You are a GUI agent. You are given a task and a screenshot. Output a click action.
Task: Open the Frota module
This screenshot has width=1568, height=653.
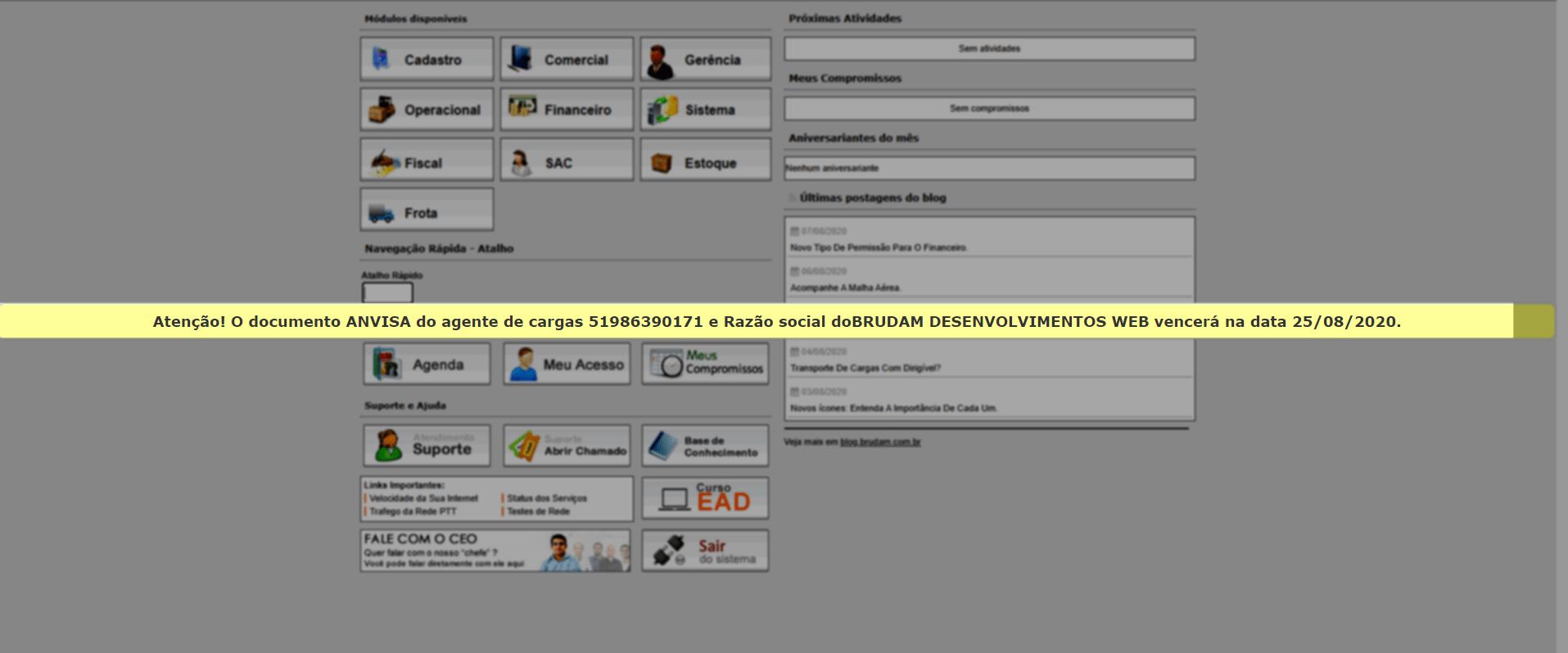point(427,209)
